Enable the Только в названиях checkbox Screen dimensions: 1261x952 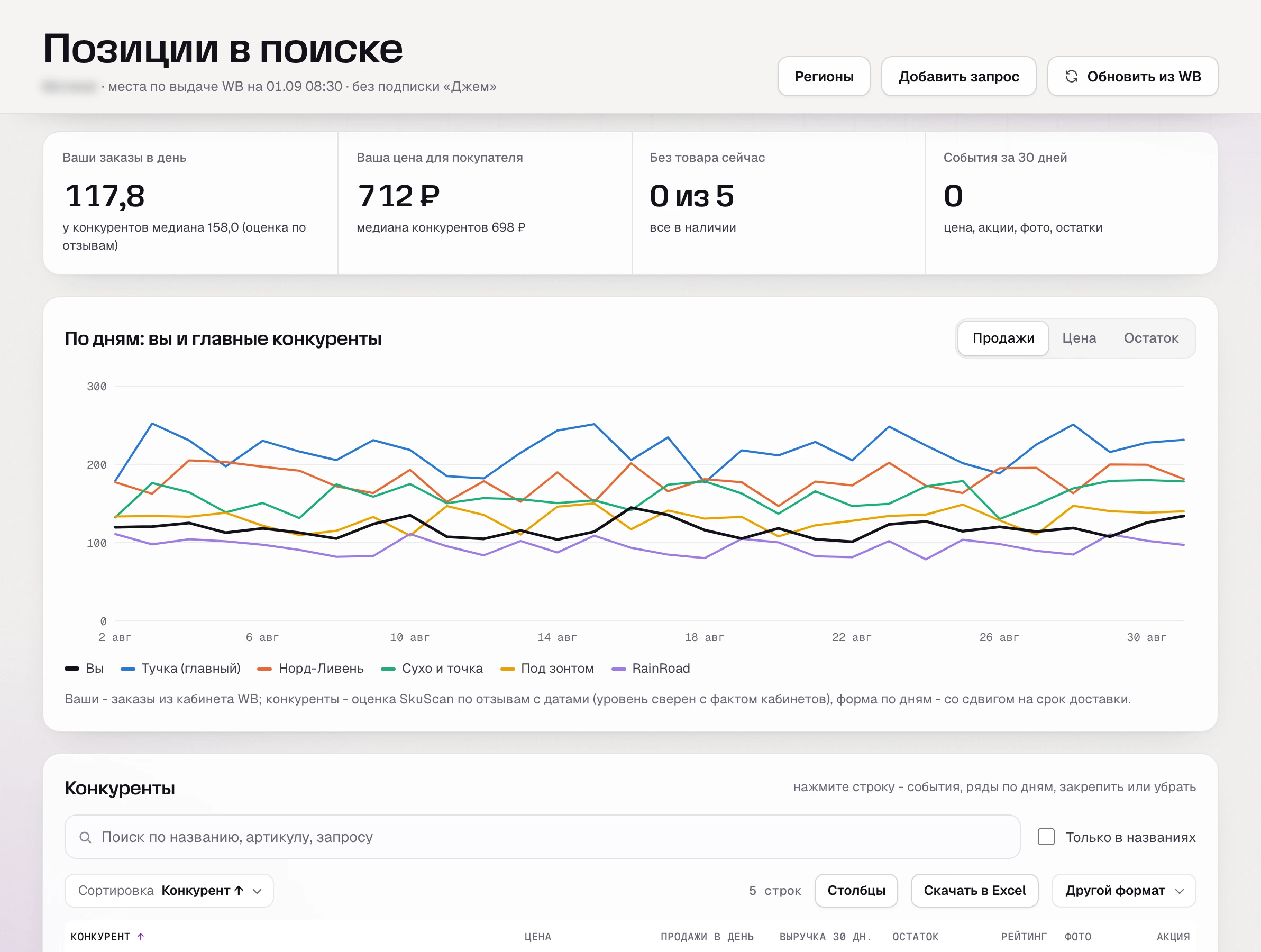[x=1046, y=837]
